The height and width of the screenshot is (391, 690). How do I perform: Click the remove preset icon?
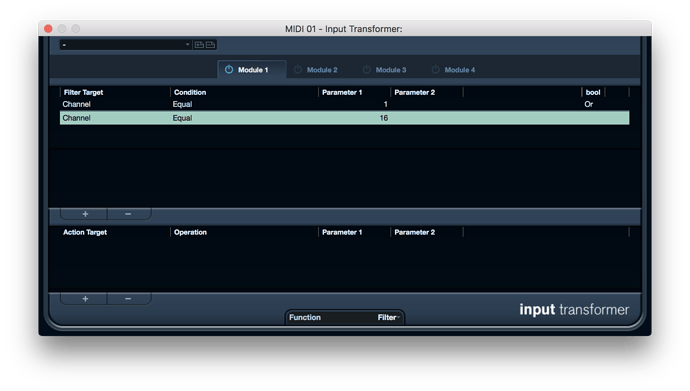pos(211,44)
